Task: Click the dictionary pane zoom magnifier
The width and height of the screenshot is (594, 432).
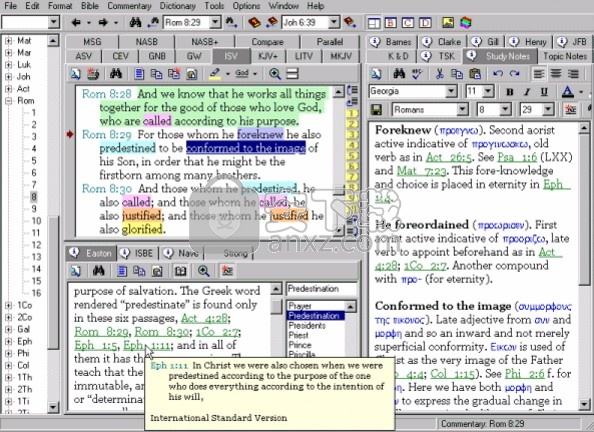Action: [x=203, y=271]
